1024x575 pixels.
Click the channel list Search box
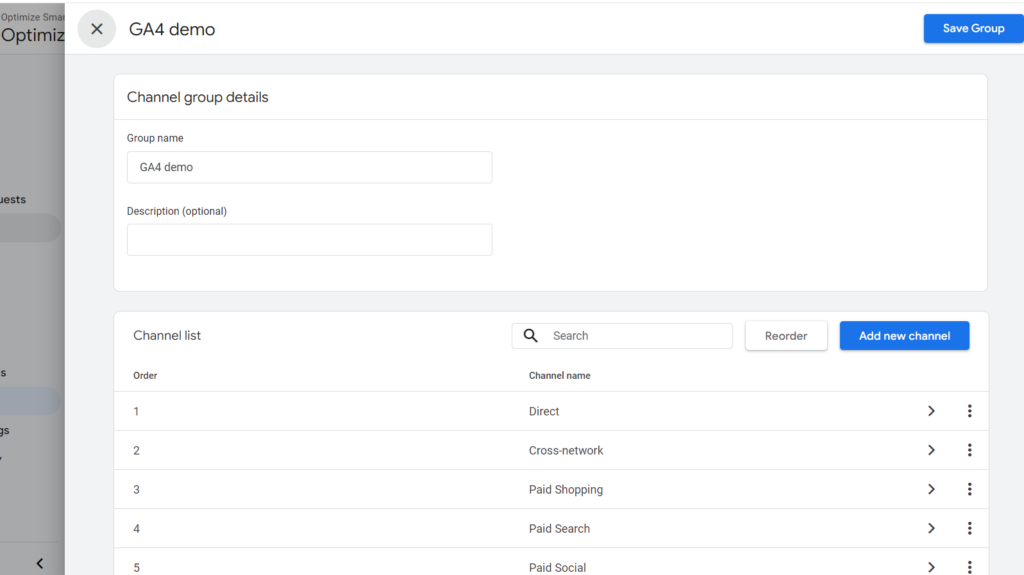(x=622, y=336)
